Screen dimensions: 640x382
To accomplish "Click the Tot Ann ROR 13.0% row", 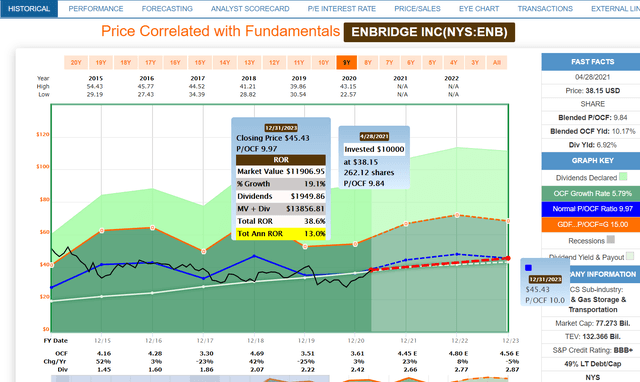I will pos(281,234).
